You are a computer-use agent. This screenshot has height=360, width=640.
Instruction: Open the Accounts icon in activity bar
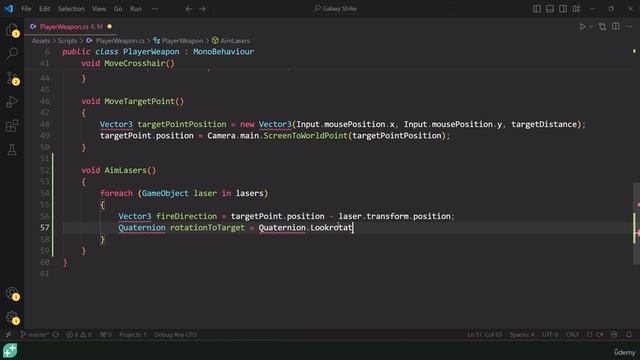(12, 293)
